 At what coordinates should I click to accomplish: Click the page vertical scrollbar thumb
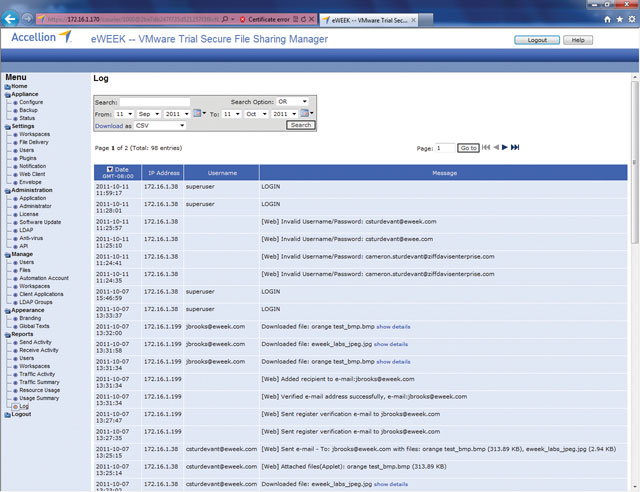[634, 161]
